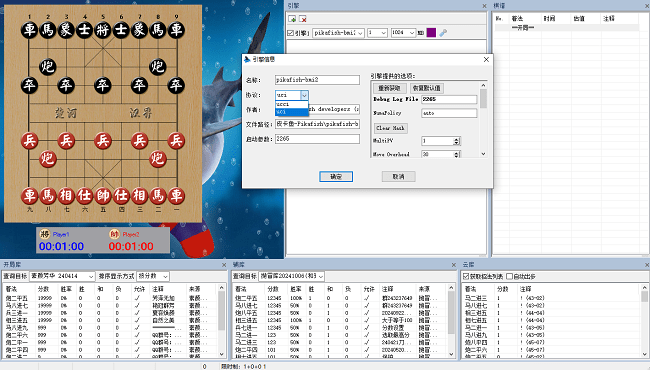This screenshot has width=650, height=370.
Task: Click the 启动参数 field showing 2265
Action: tap(317, 139)
